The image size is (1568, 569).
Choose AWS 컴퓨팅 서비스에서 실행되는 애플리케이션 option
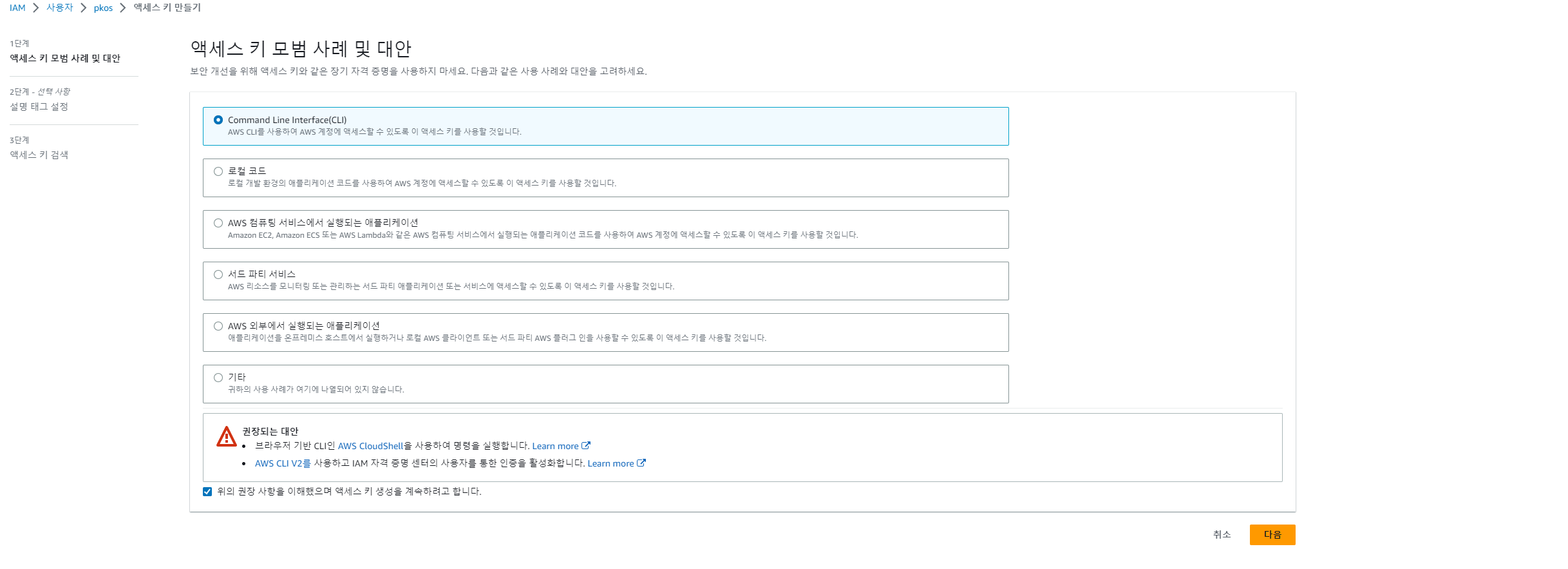(x=218, y=223)
